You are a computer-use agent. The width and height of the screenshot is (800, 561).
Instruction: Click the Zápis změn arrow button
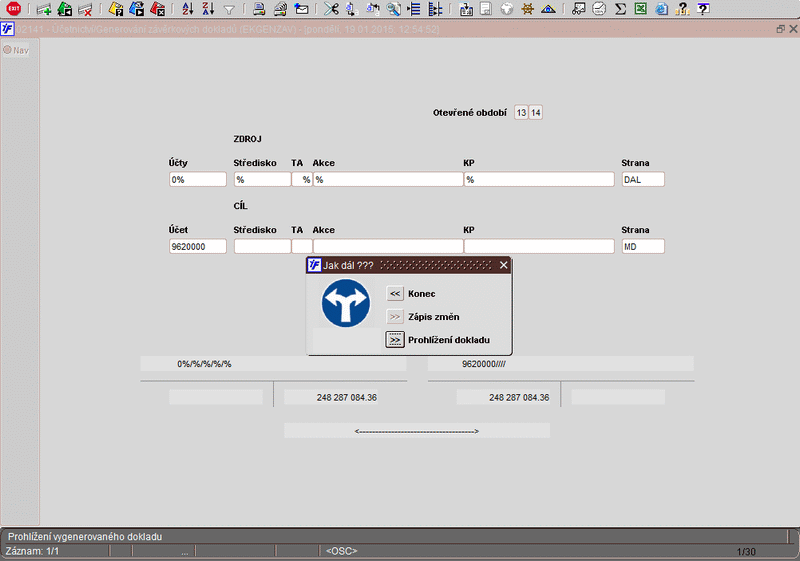click(395, 316)
